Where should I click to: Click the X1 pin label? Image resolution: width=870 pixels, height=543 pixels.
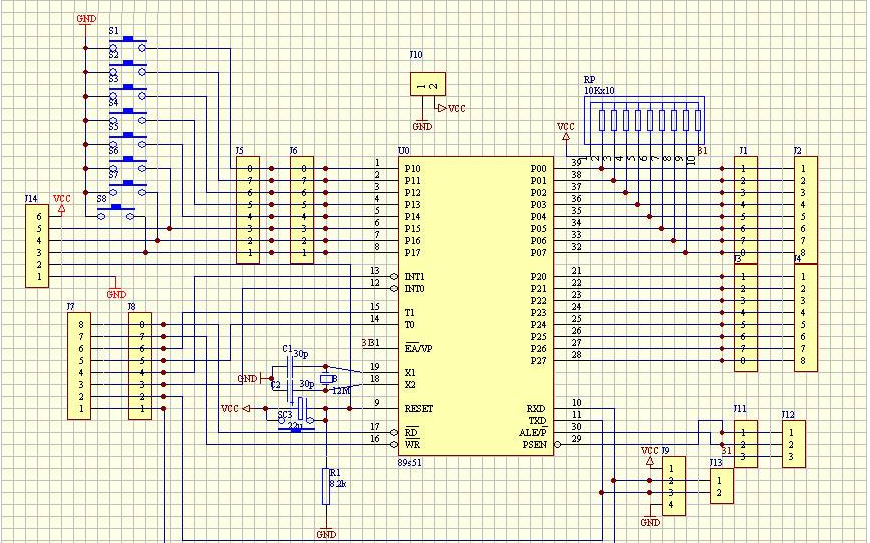click(409, 373)
